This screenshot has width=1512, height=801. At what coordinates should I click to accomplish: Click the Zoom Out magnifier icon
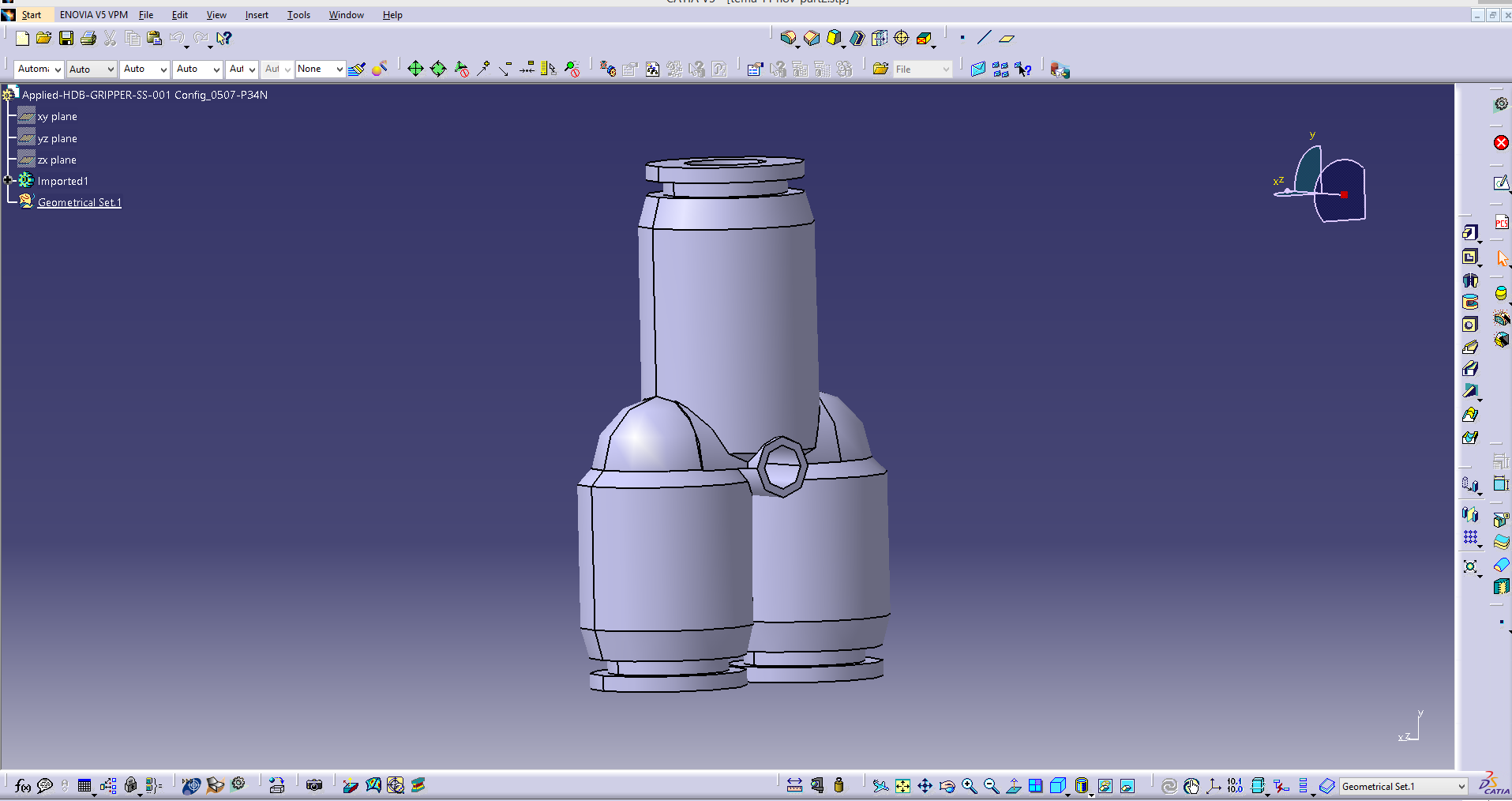click(991, 786)
